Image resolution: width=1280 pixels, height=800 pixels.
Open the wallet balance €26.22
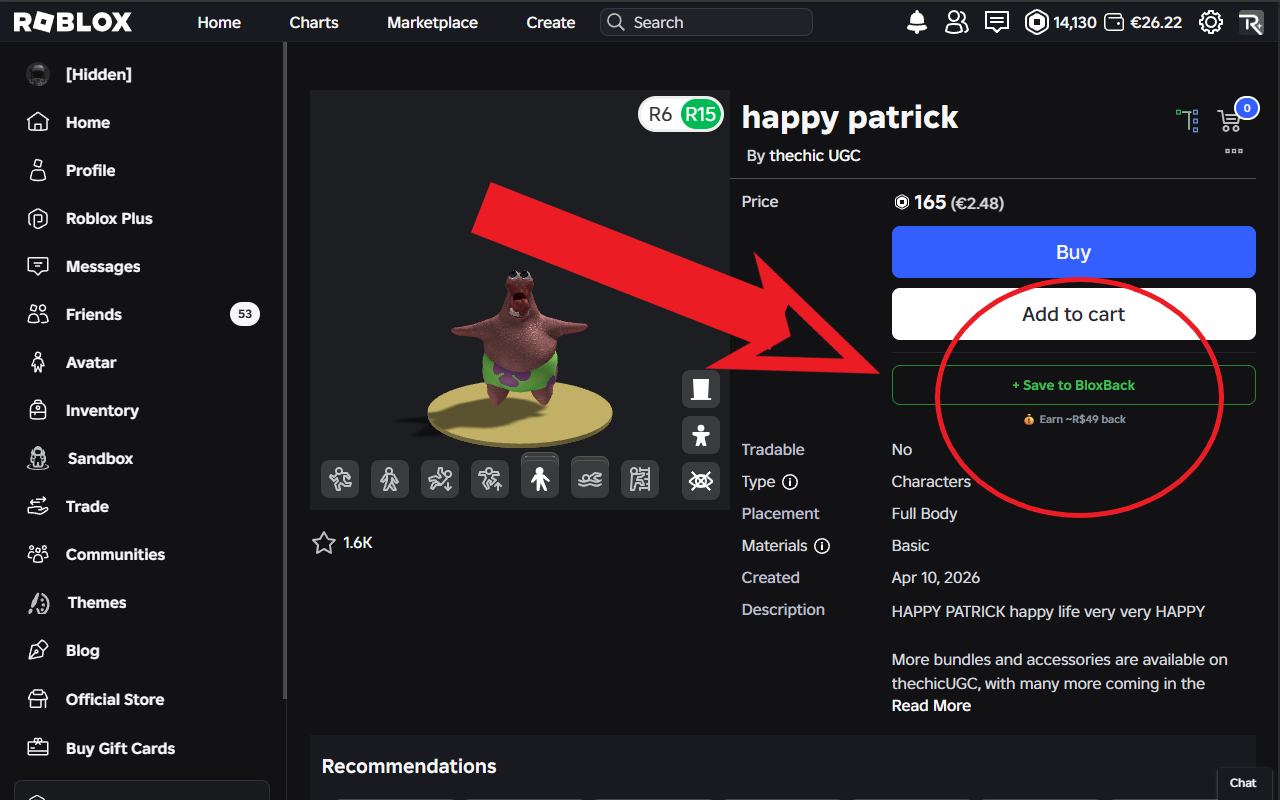pos(1143,22)
